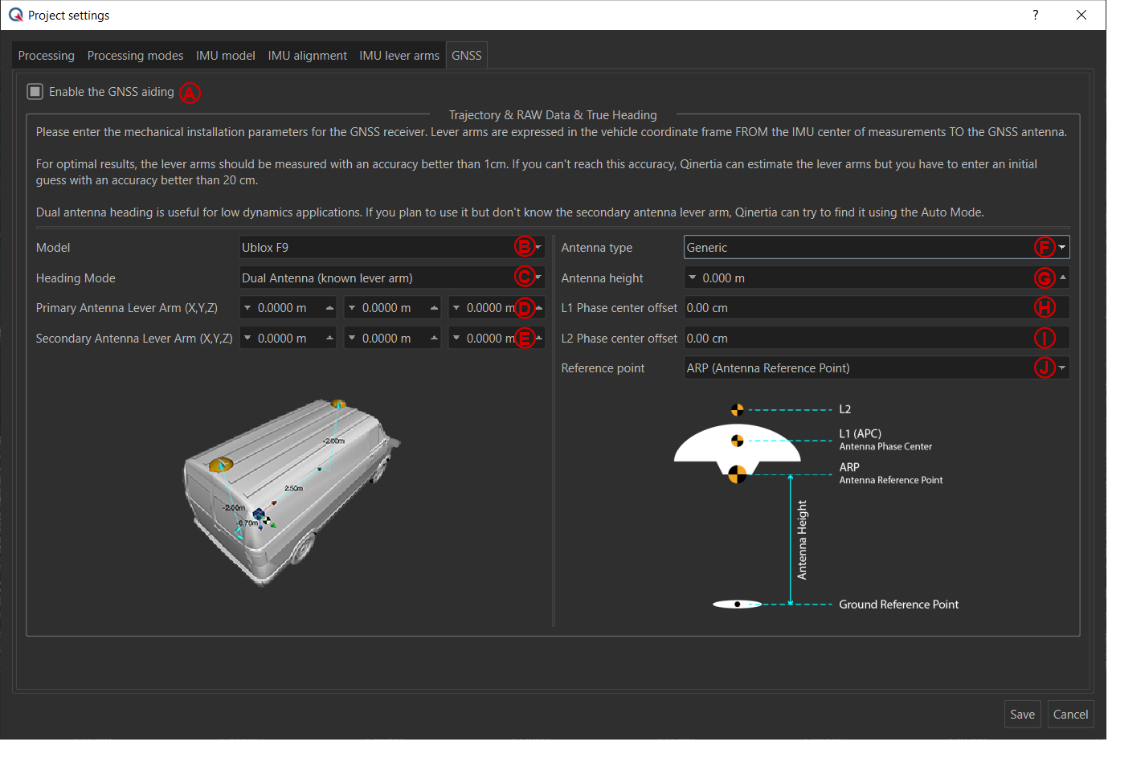Increase Primary Antenna Lever Arm Z value

(x=539, y=308)
